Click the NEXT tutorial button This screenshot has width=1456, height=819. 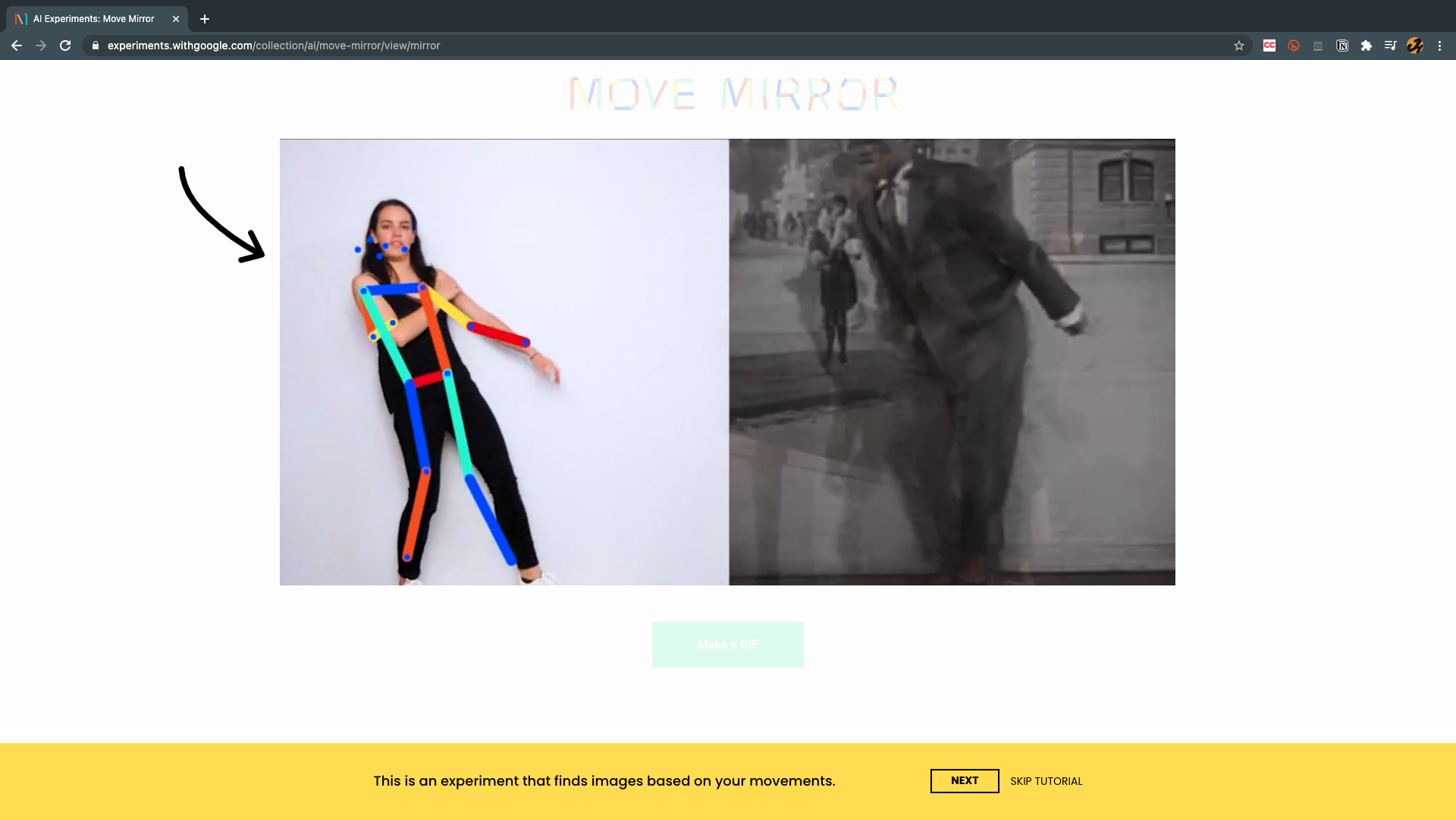click(964, 780)
